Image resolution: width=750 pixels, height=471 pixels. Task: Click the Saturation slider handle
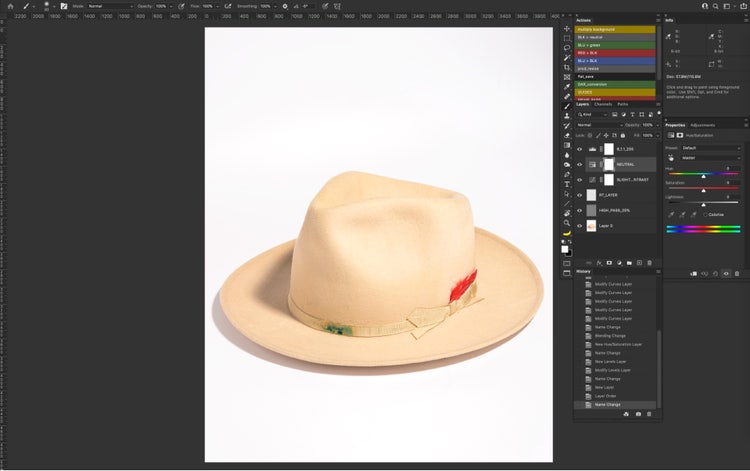coord(703,189)
